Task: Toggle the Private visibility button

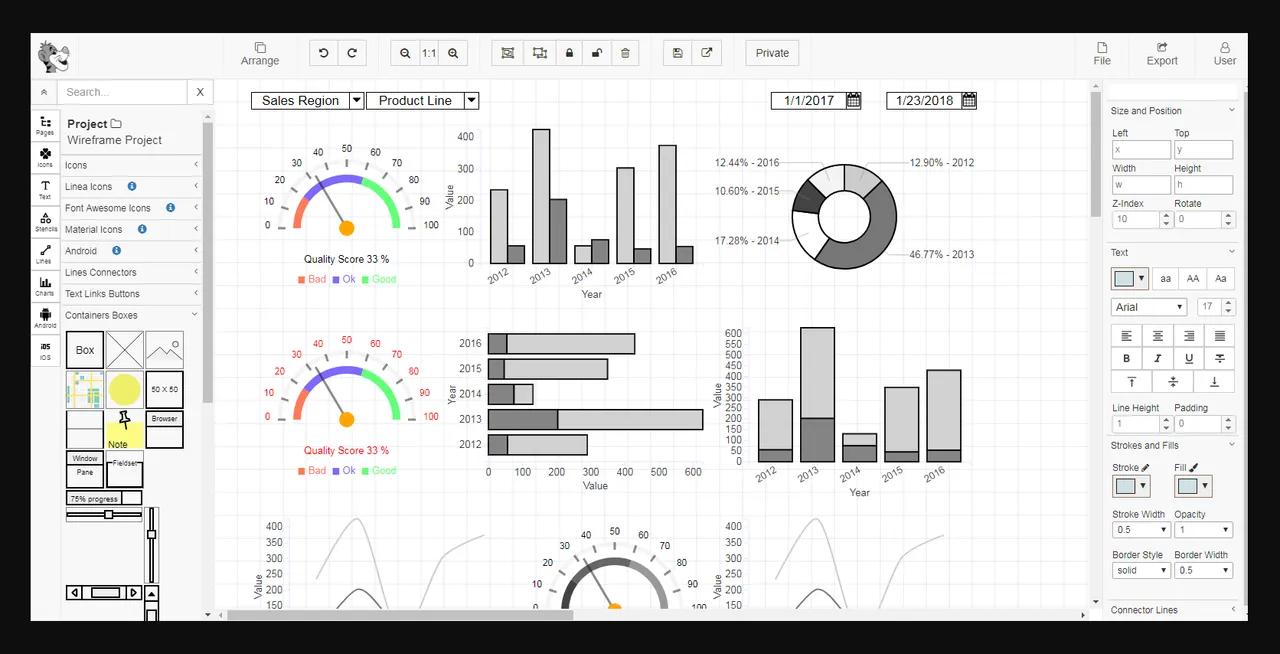Action: [x=772, y=53]
